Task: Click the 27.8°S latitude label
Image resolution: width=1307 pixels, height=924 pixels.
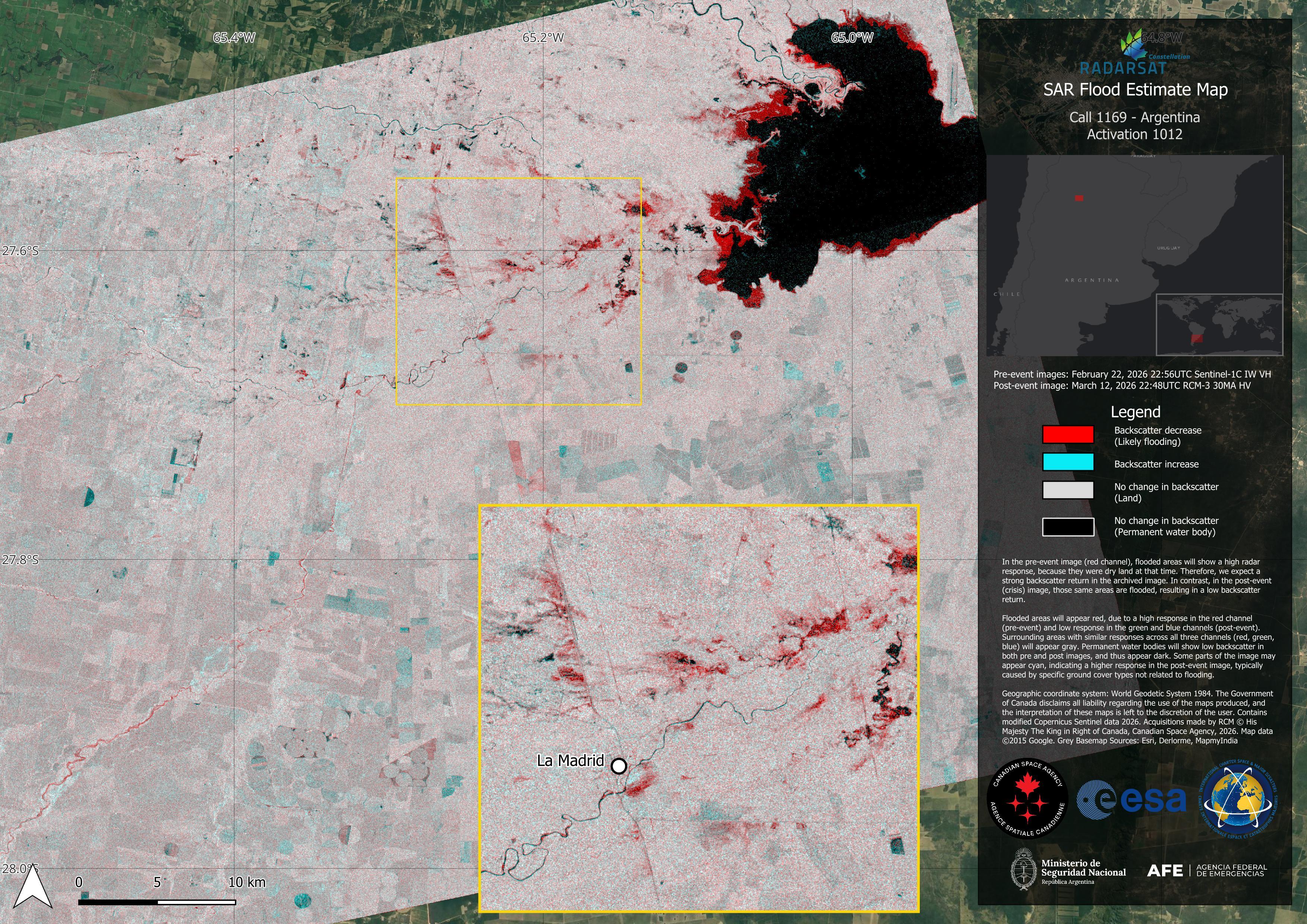Action: (x=20, y=560)
